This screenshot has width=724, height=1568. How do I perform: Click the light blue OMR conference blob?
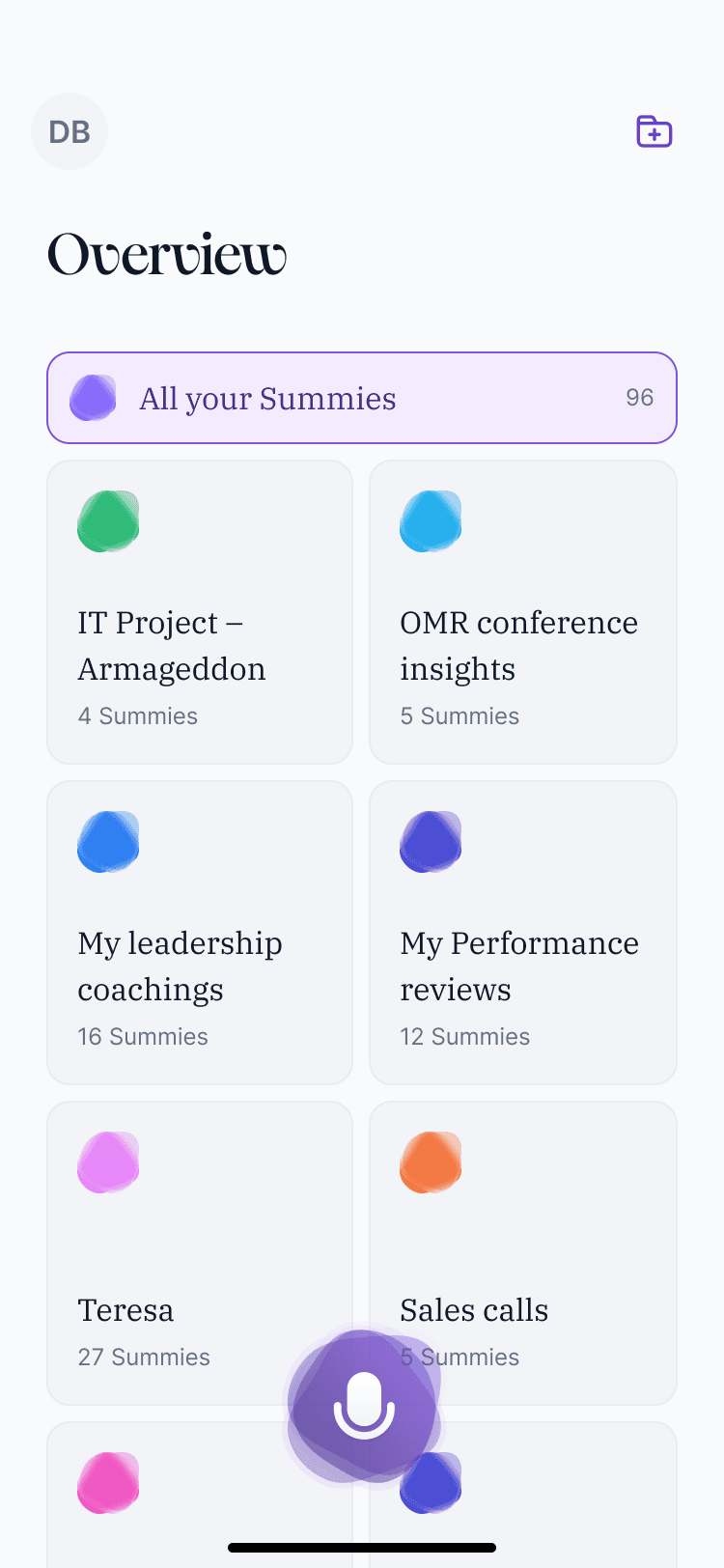click(x=431, y=521)
